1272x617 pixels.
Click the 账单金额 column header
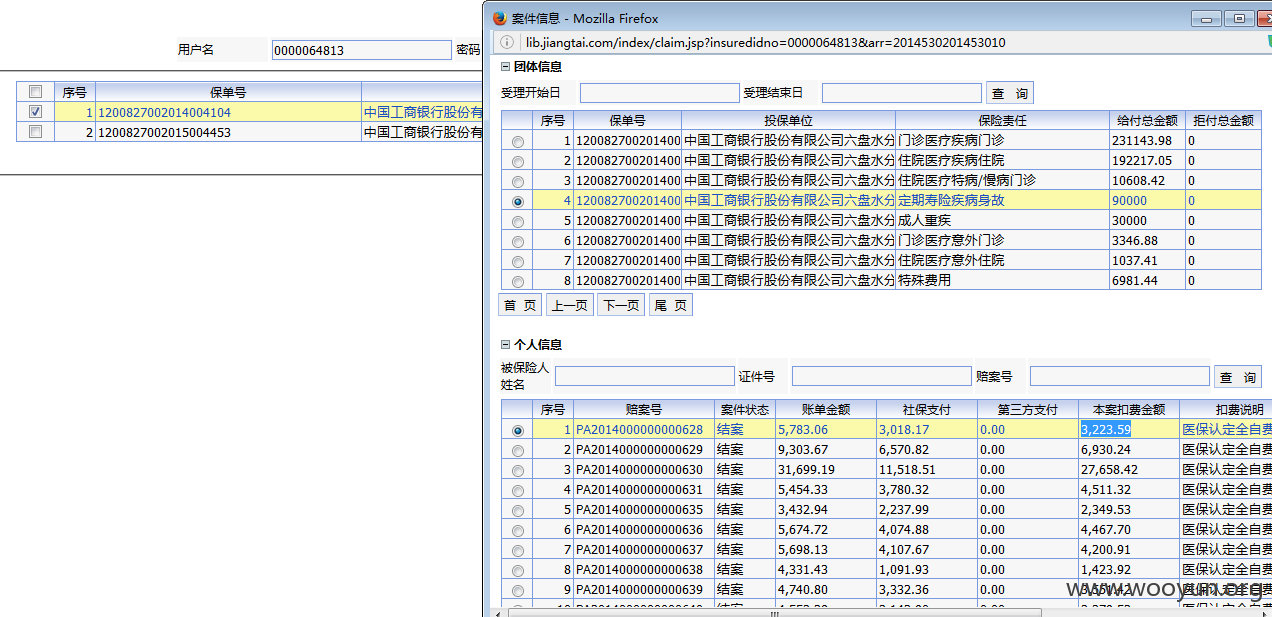pyautogui.click(x=825, y=409)
